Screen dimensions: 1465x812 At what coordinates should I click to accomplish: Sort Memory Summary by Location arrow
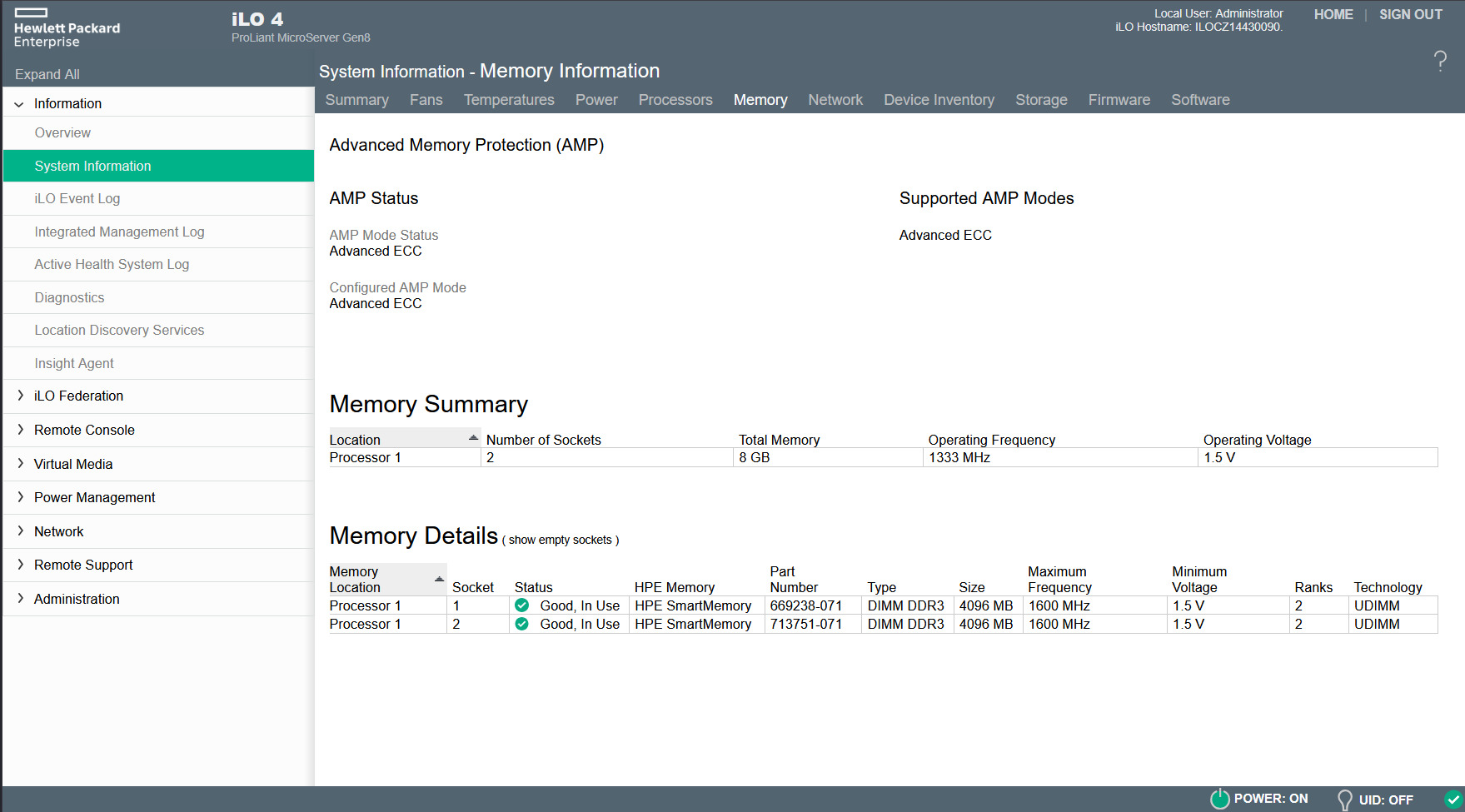click(x=473, y=438)
